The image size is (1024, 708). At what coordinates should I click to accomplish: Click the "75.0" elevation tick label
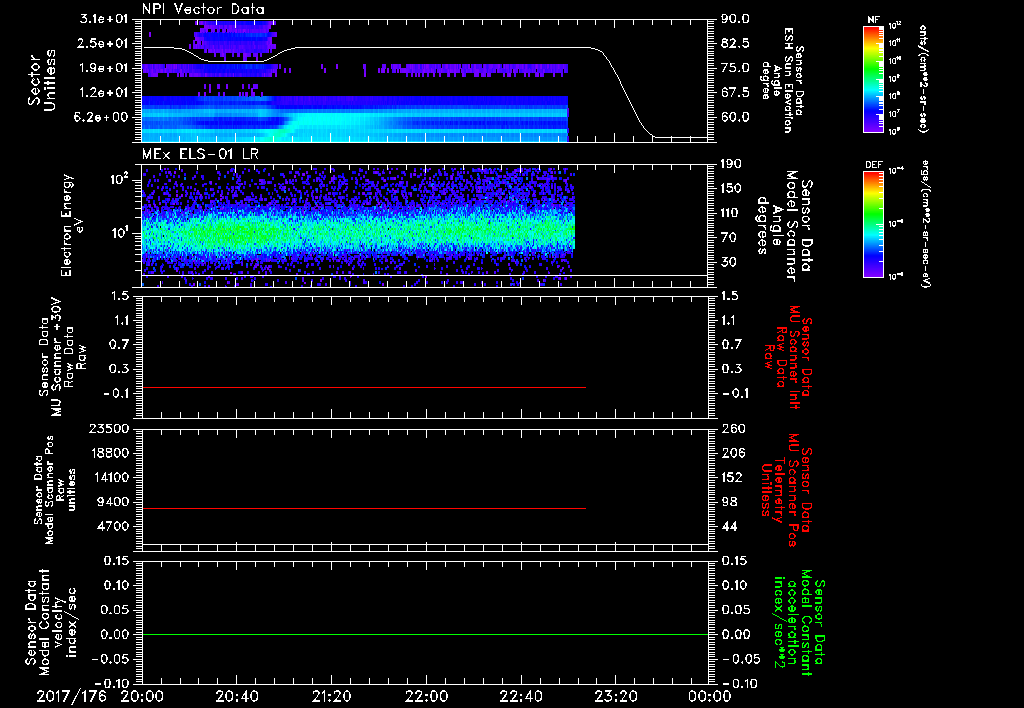(x=735, y=68)
